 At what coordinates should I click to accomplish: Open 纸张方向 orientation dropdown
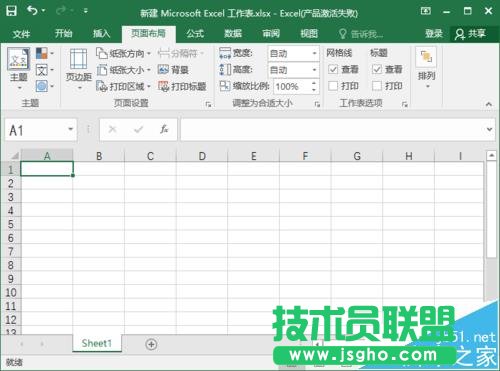tap(123, 53)
